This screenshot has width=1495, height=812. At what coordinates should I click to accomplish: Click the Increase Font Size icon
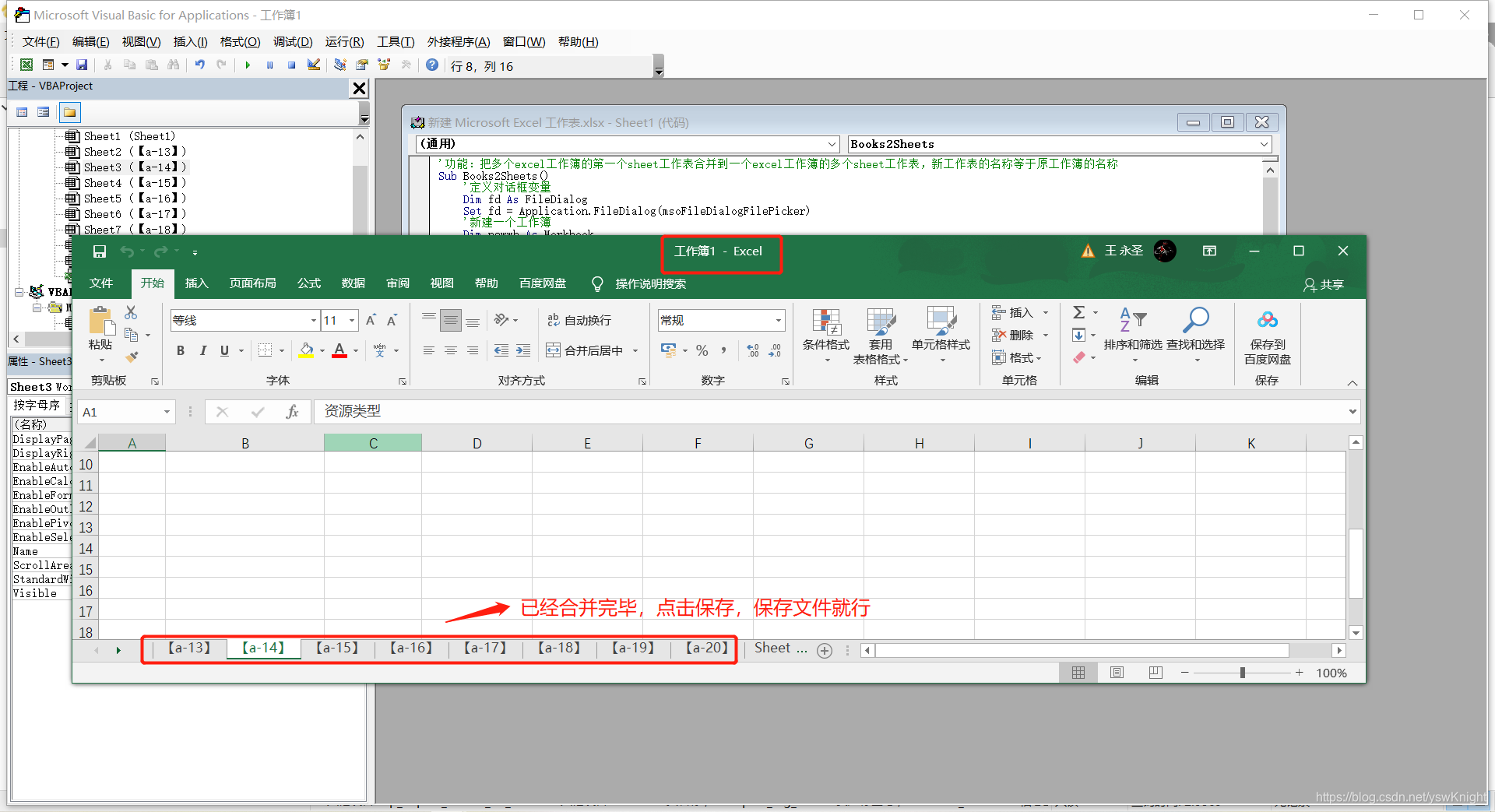coord(371,320)
